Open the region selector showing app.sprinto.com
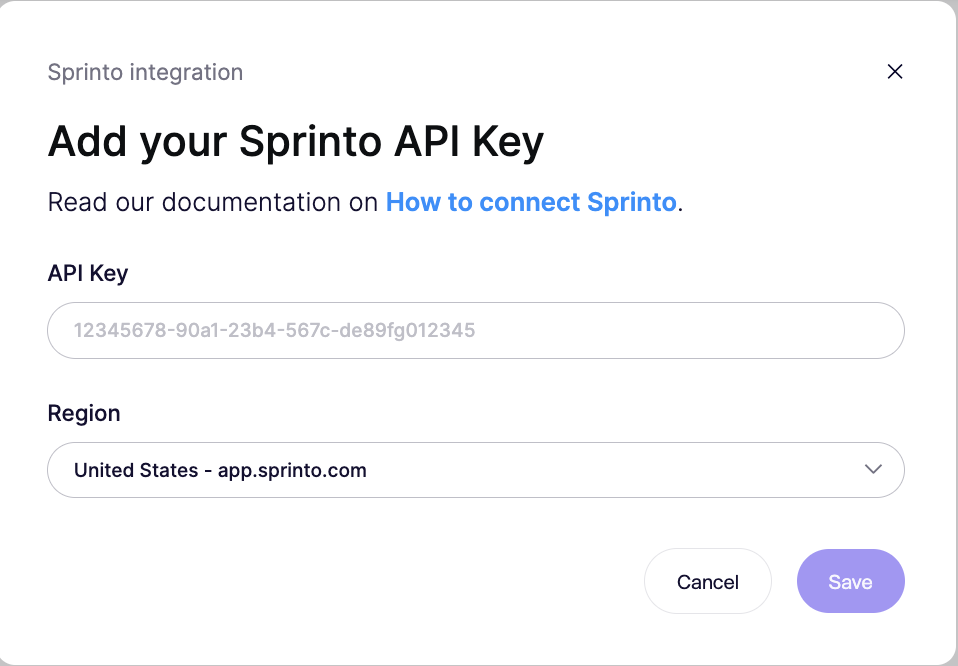This screenshot has height=666, width=958. 476,470
